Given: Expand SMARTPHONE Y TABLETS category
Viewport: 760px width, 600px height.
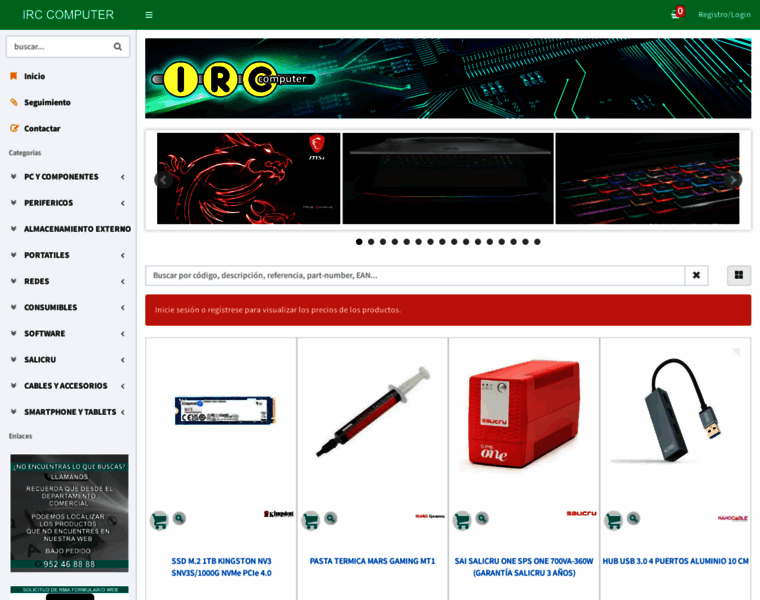Looking at the screenshot, I should (x=68, y=412).
